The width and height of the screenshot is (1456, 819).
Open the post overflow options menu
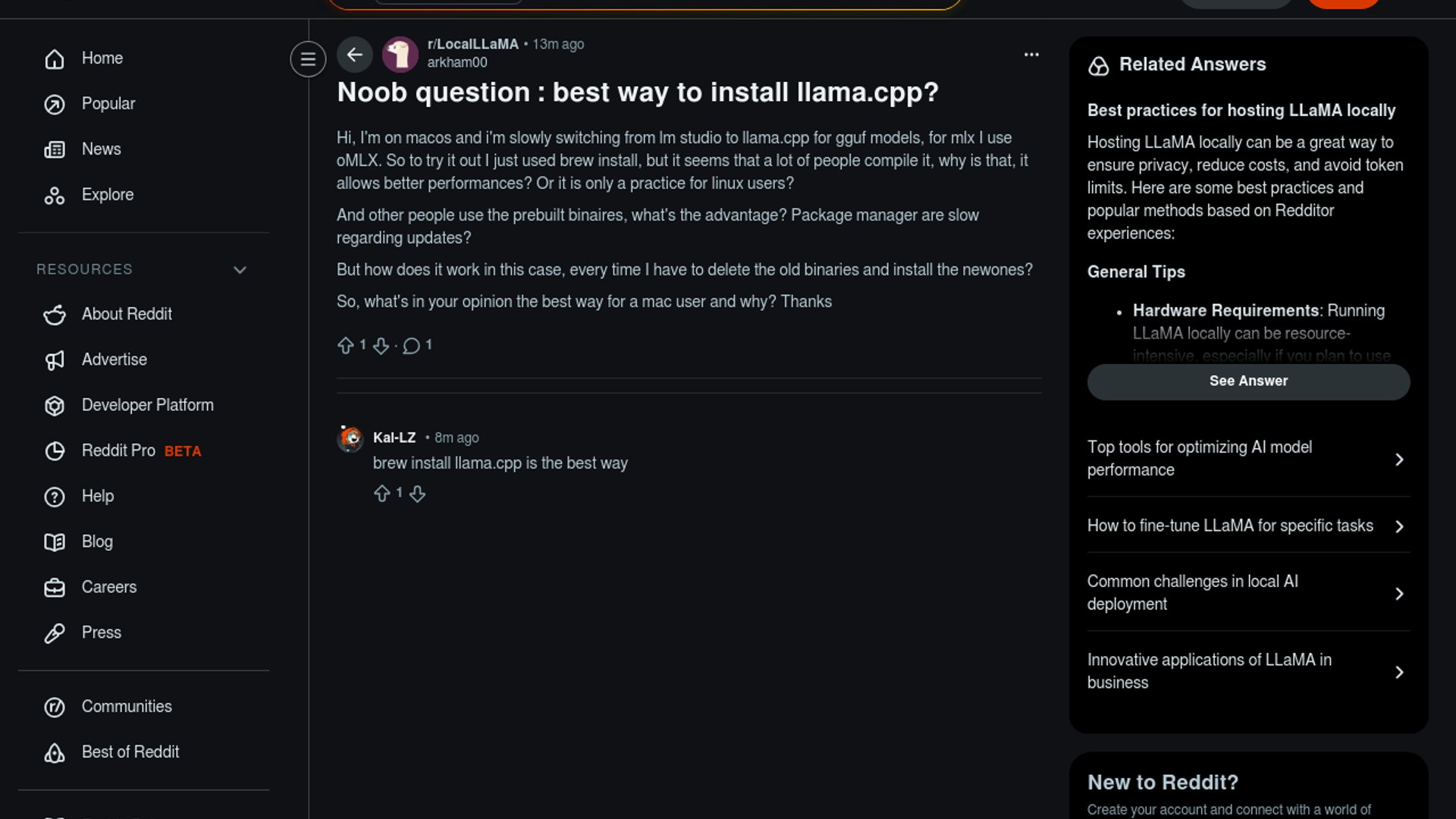1031,55
